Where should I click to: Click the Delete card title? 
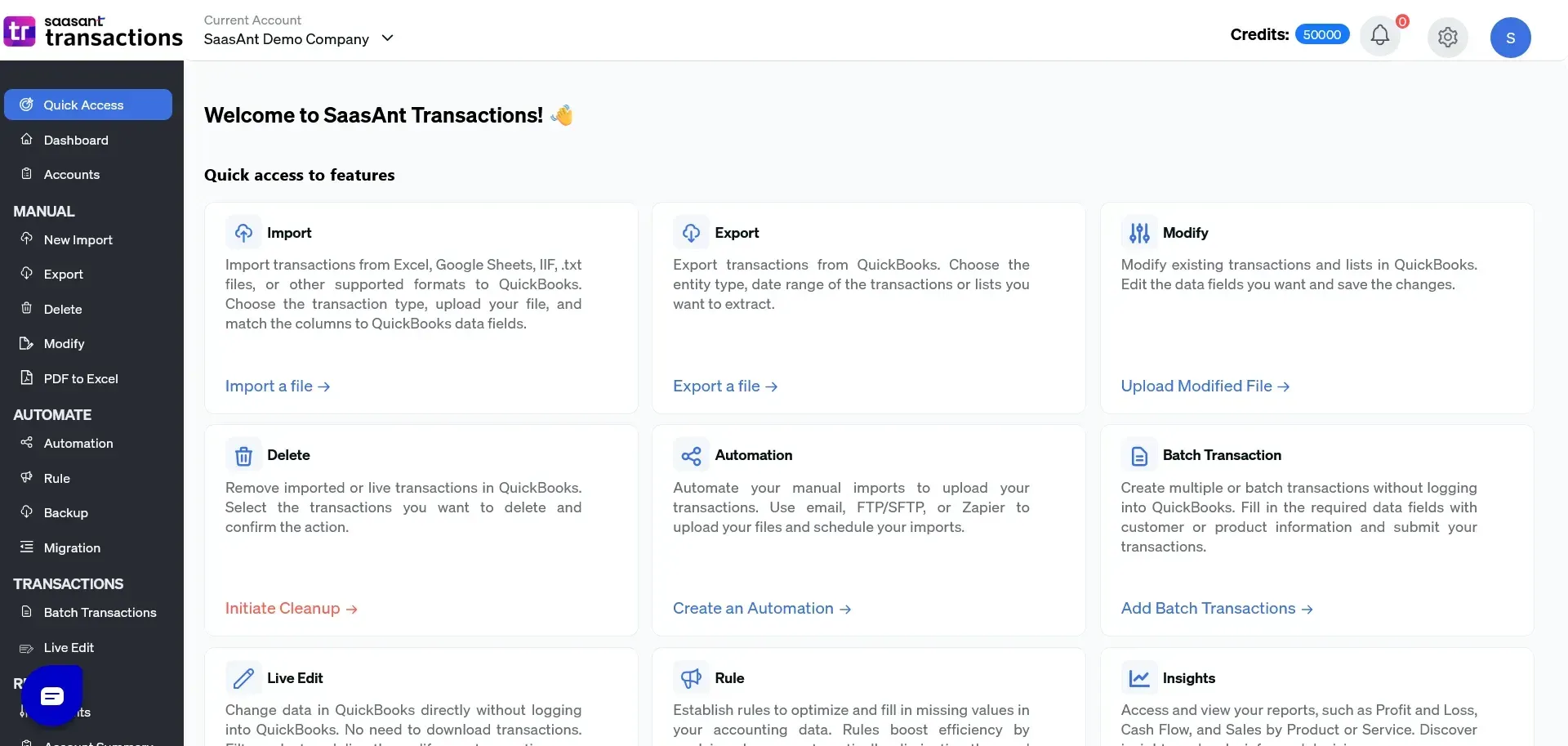pos(288,455)
